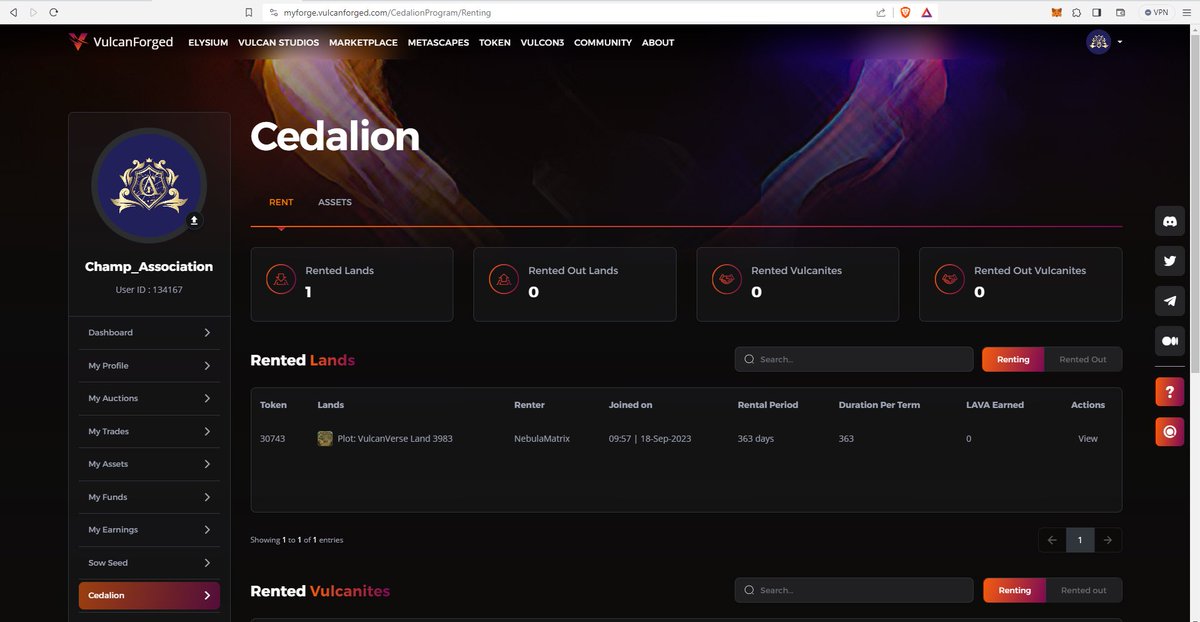Open the Telegram icon
This screenshot has height=622, width=1200.
click(1169, 300)
